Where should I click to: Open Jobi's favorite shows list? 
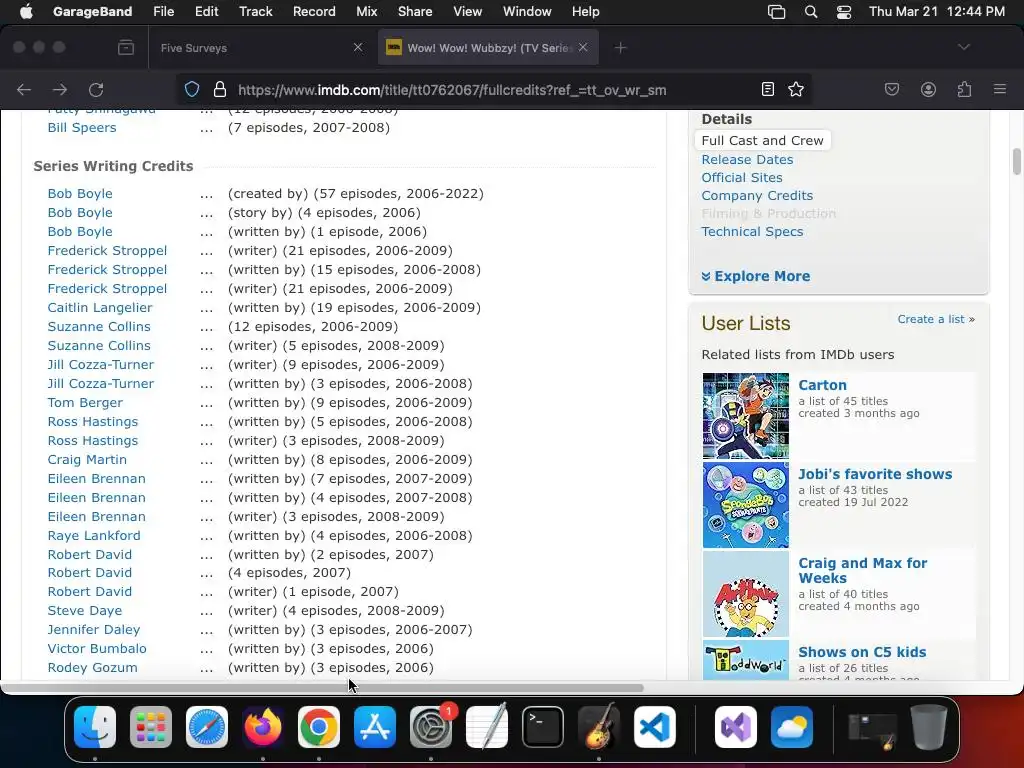[x=875, y=474]
